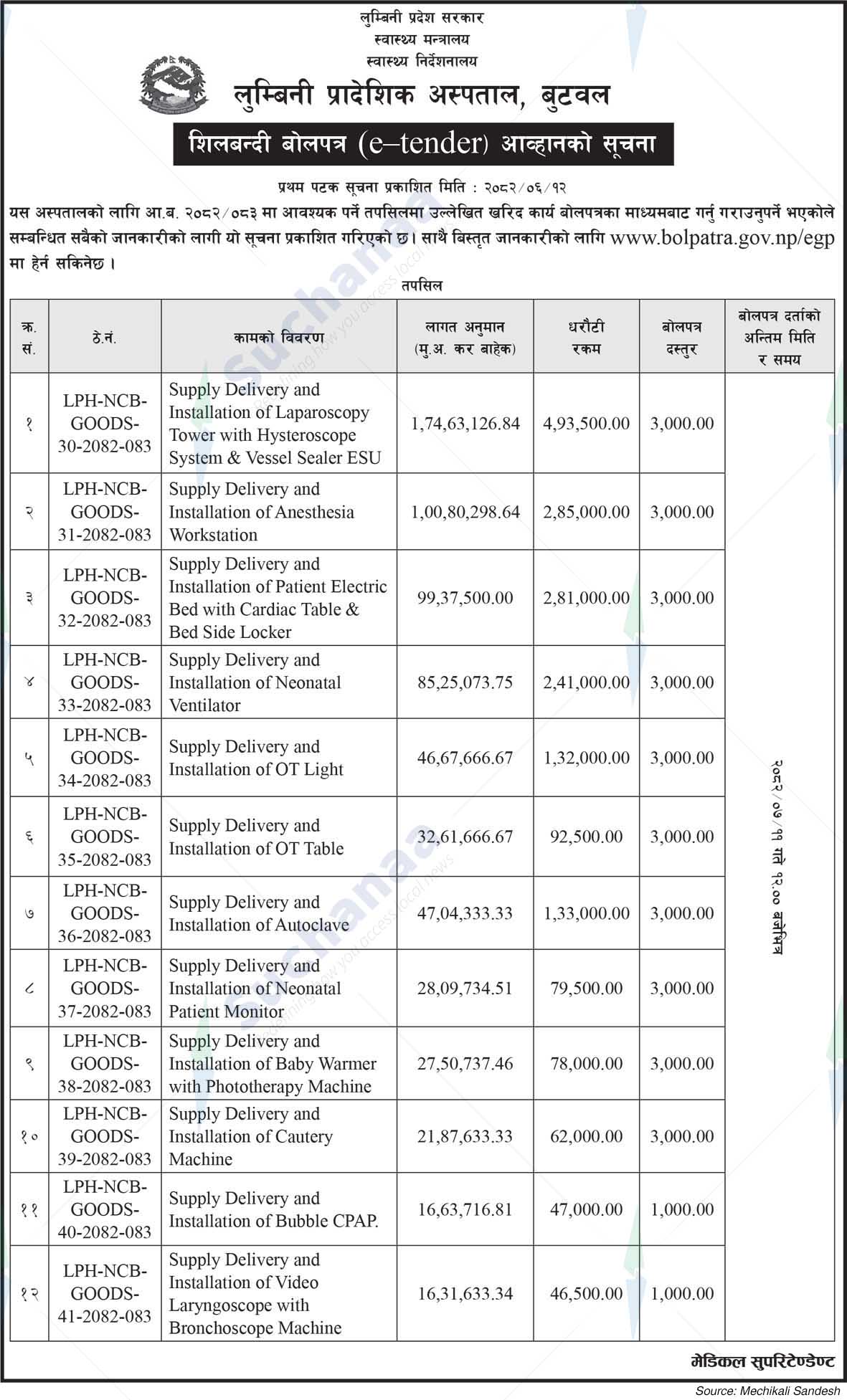Click the Mechikali Sandesh source credit
Screen dimensions: 847x1400
pyautogui.click(x=767, y=1391)
